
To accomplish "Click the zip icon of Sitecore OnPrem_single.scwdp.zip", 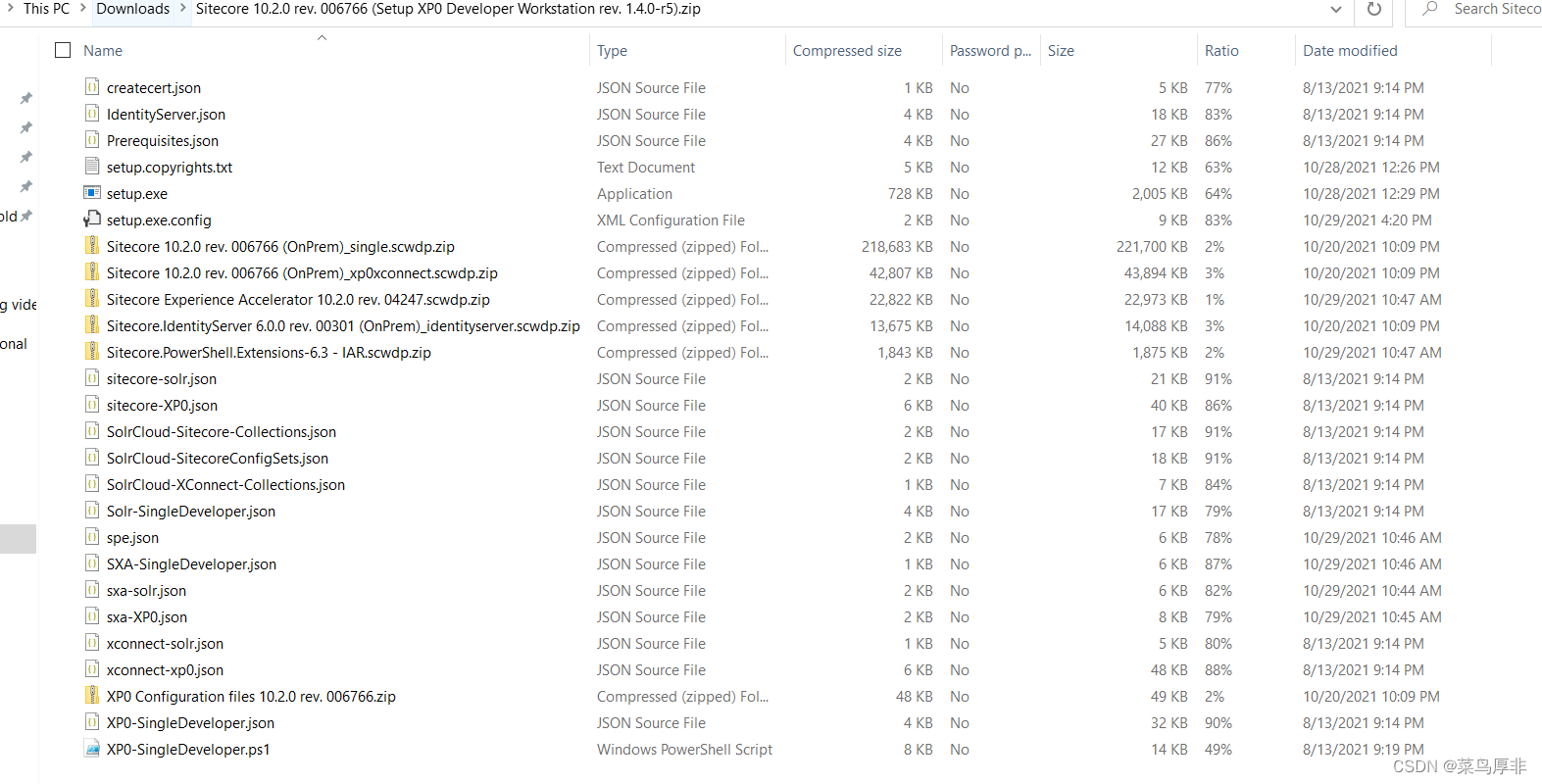I will coord(92,245).
